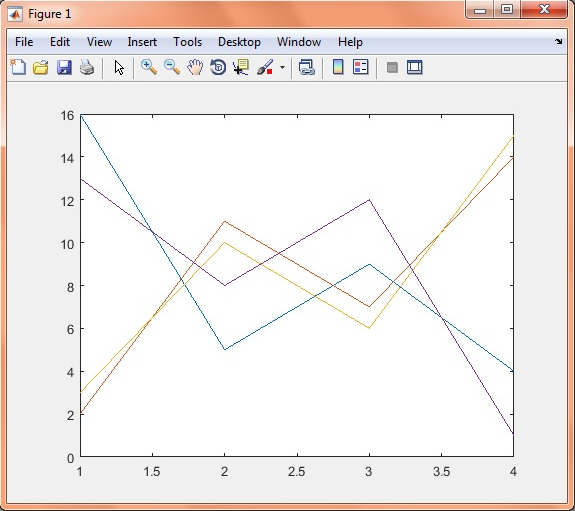
Task: Click the New Figure icon
Action: (x=18, y=67)
